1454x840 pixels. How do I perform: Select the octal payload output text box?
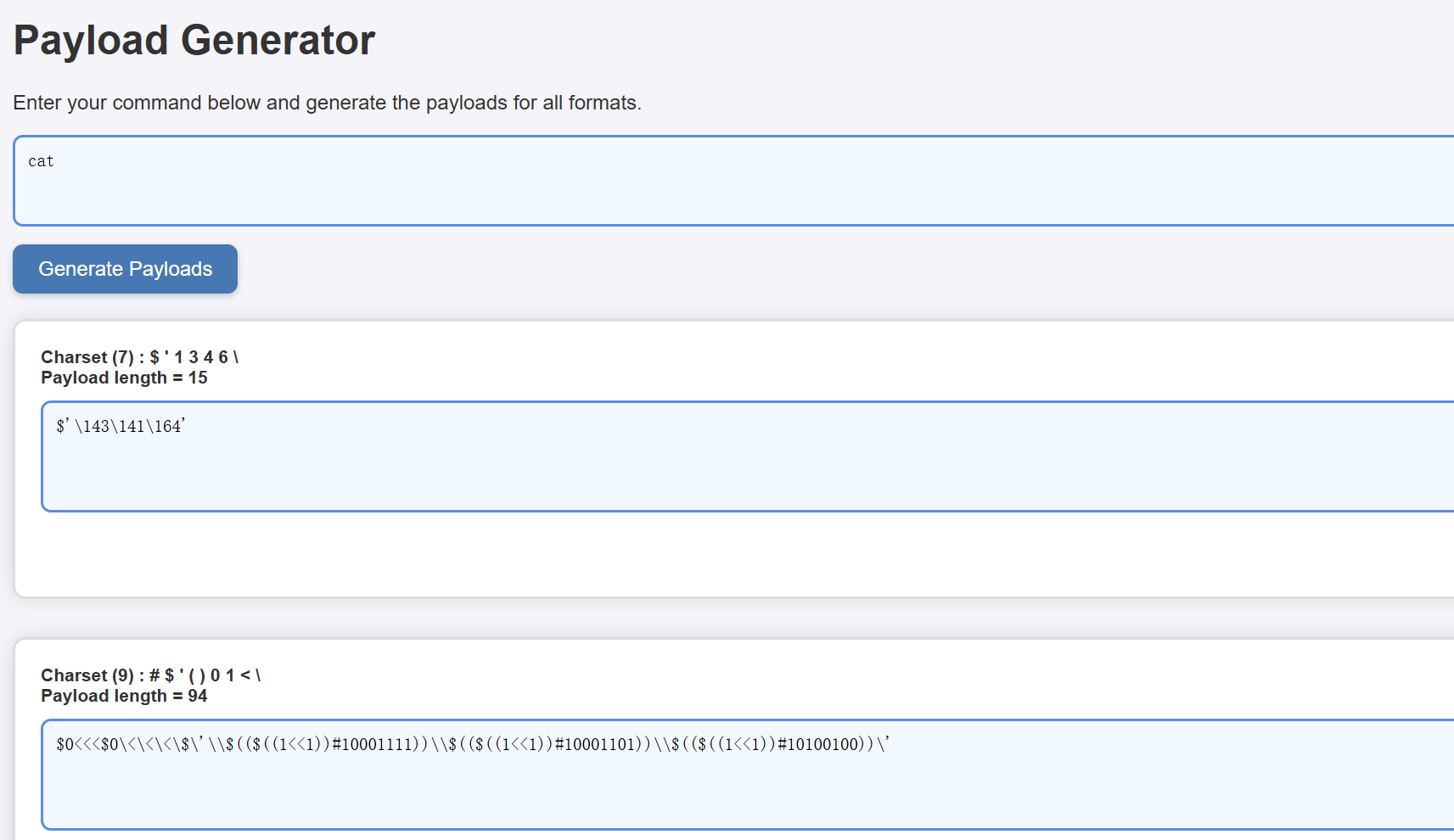coord(747,456)
